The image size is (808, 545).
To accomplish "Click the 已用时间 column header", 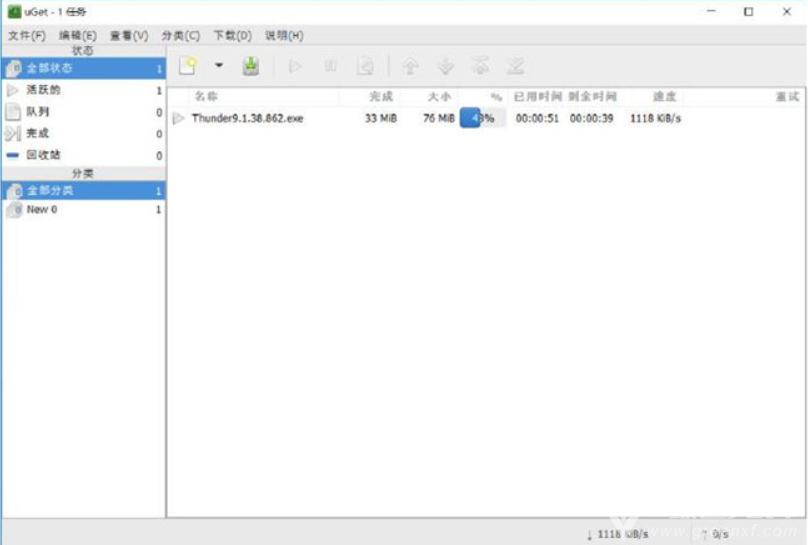I will 537,96.
